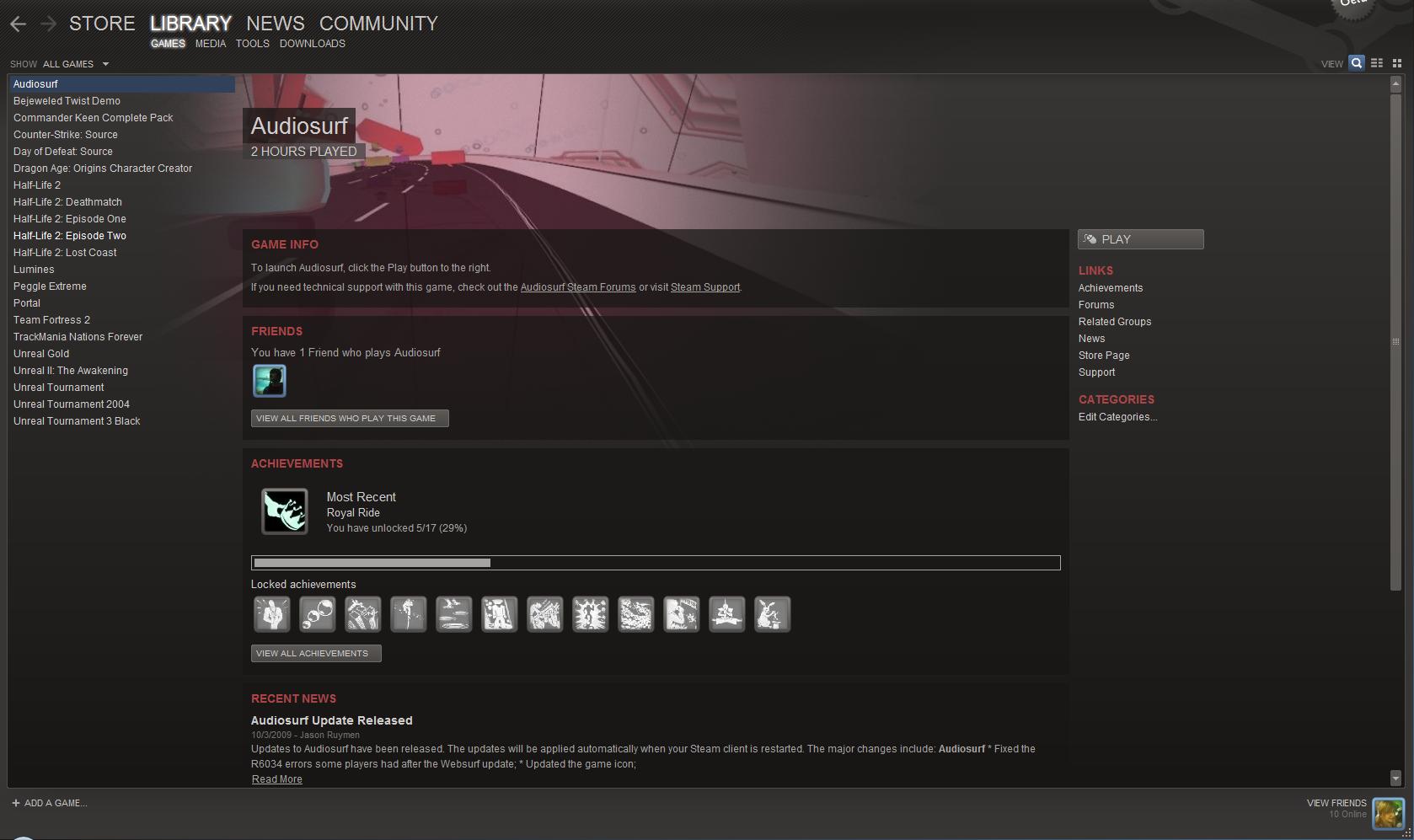Open your profile avatar beside View Friends

tap(1389, 814)
